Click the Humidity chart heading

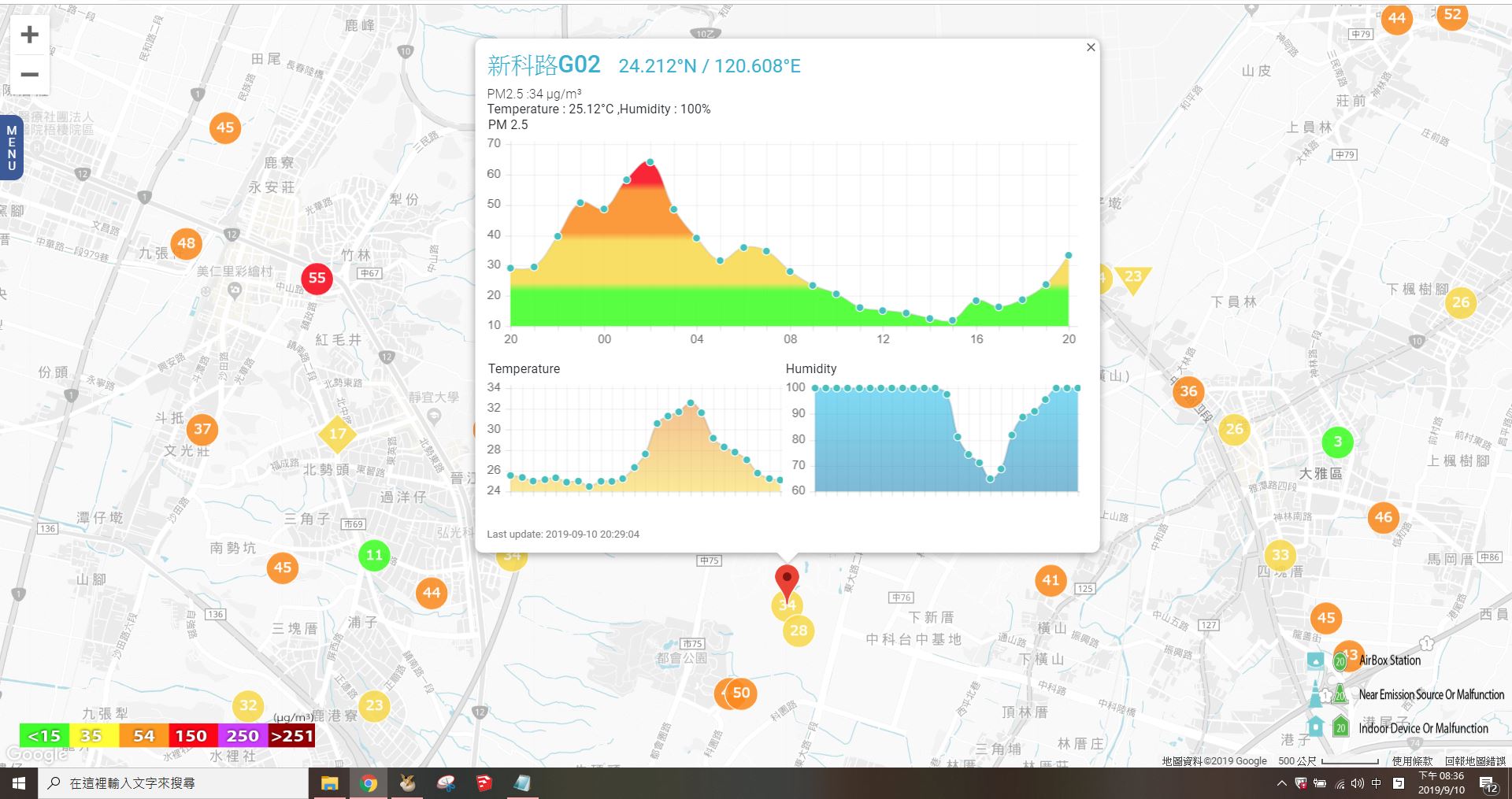coord(811,368)
